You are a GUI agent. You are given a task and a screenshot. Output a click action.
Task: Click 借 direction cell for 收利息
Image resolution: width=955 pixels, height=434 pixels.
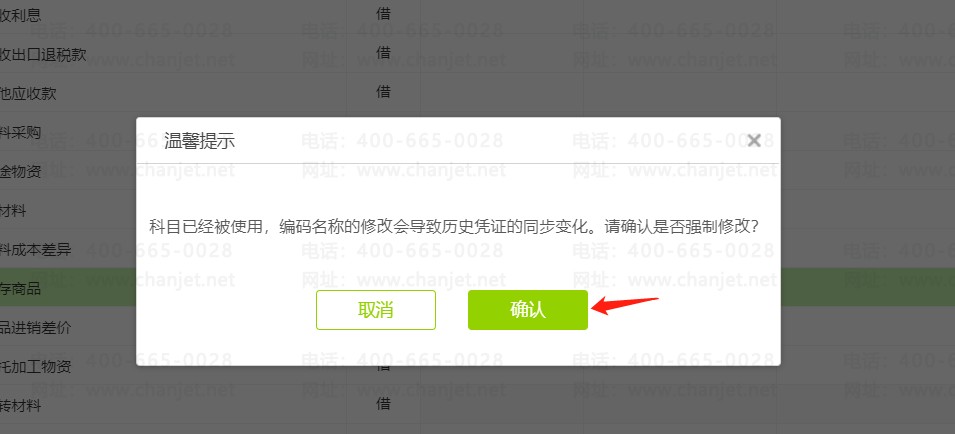click(x=383, y=14)
